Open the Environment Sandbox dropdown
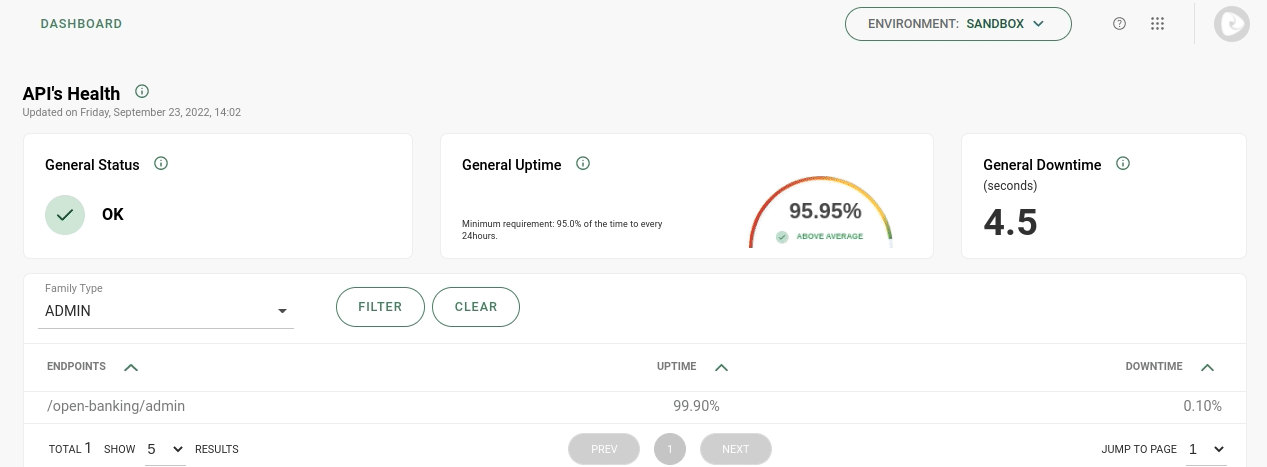The height and width of the screenshot is (467, 1267). (x=957, y=24)
